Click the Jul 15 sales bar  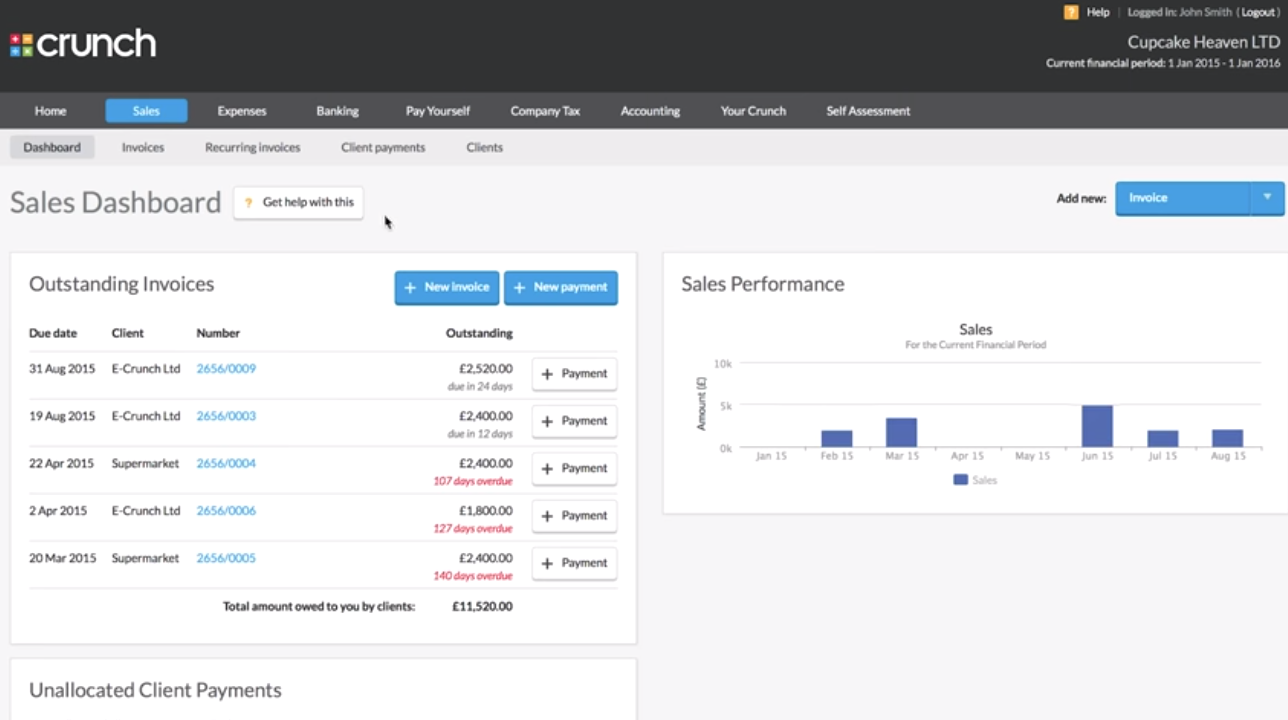1162,439
